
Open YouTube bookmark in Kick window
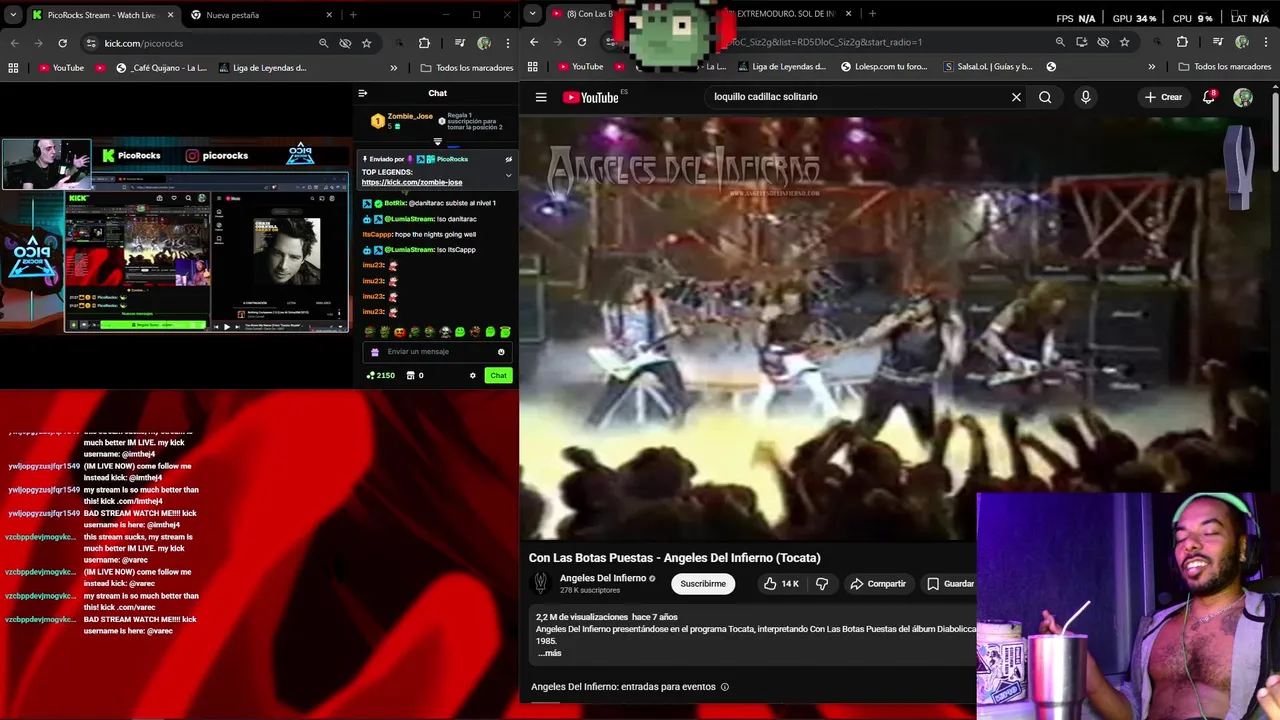[x=61, y=68]
